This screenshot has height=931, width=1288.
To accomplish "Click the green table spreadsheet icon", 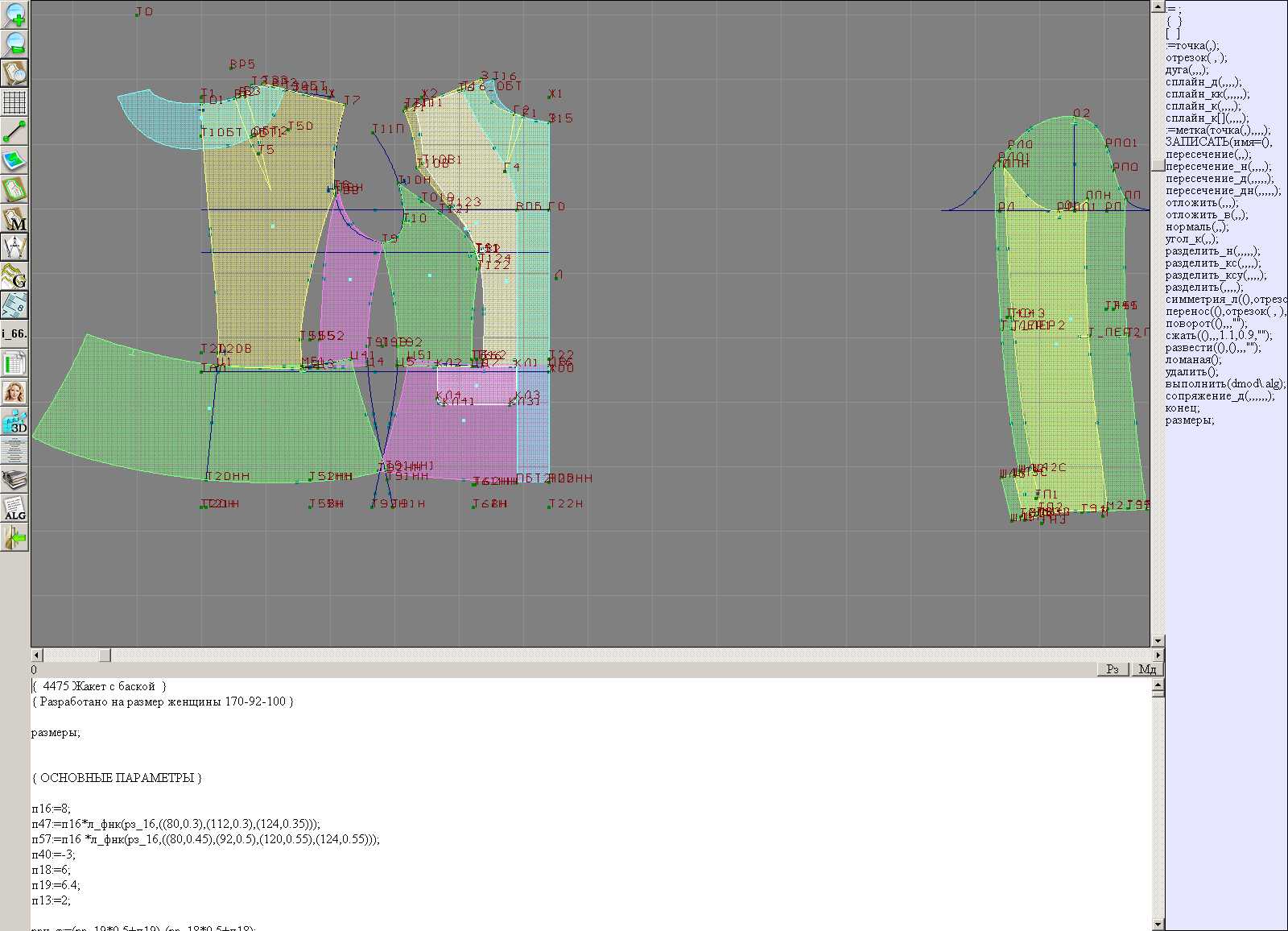I will 14,363.
